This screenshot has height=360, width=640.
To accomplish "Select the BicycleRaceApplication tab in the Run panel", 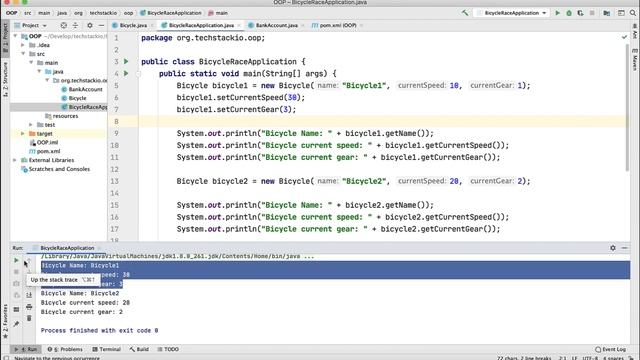I will coord(67,248).
